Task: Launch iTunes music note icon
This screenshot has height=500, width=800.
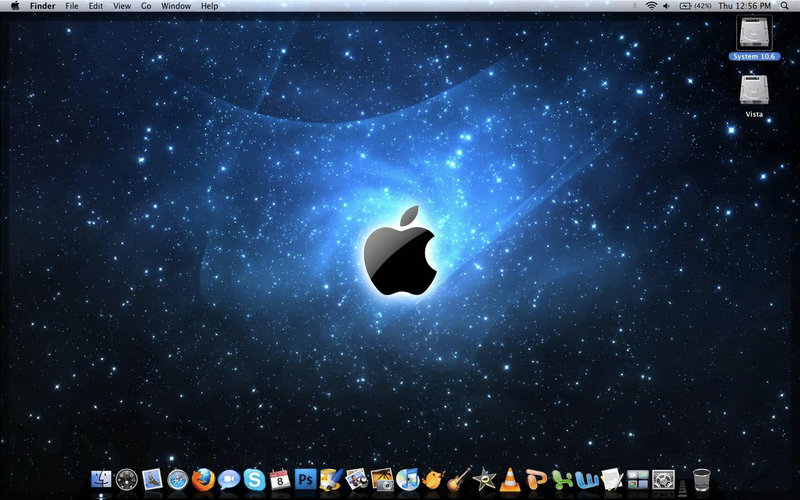Action: [x=407, y=480]
